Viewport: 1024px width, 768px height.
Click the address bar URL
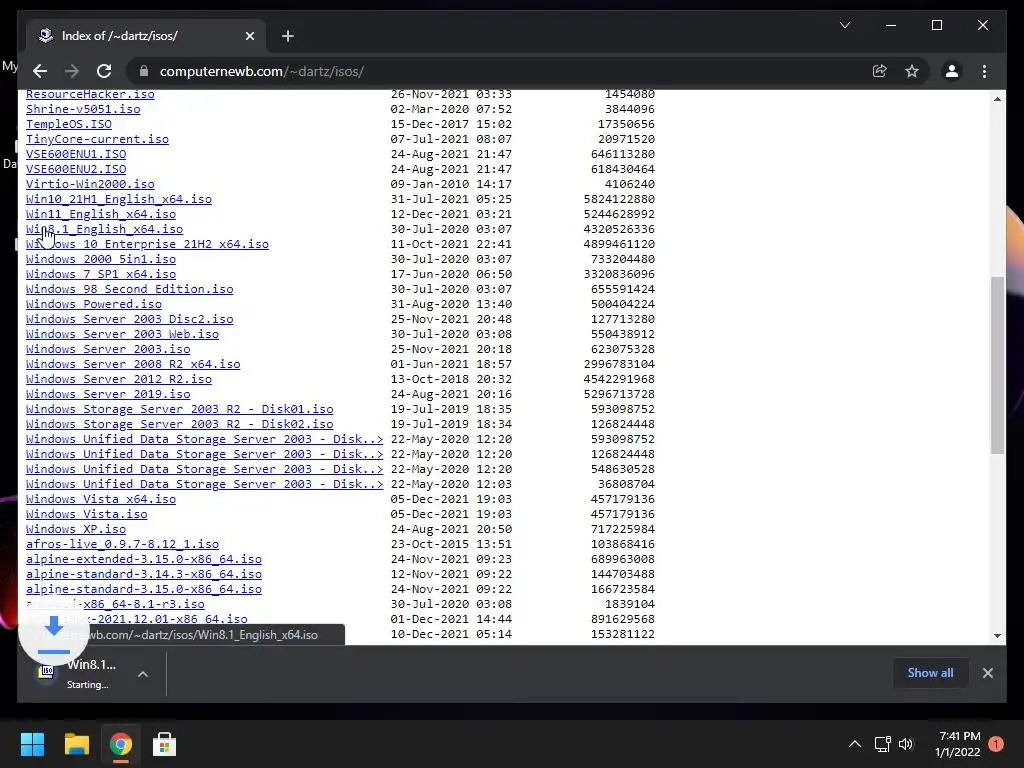[261, 71]
